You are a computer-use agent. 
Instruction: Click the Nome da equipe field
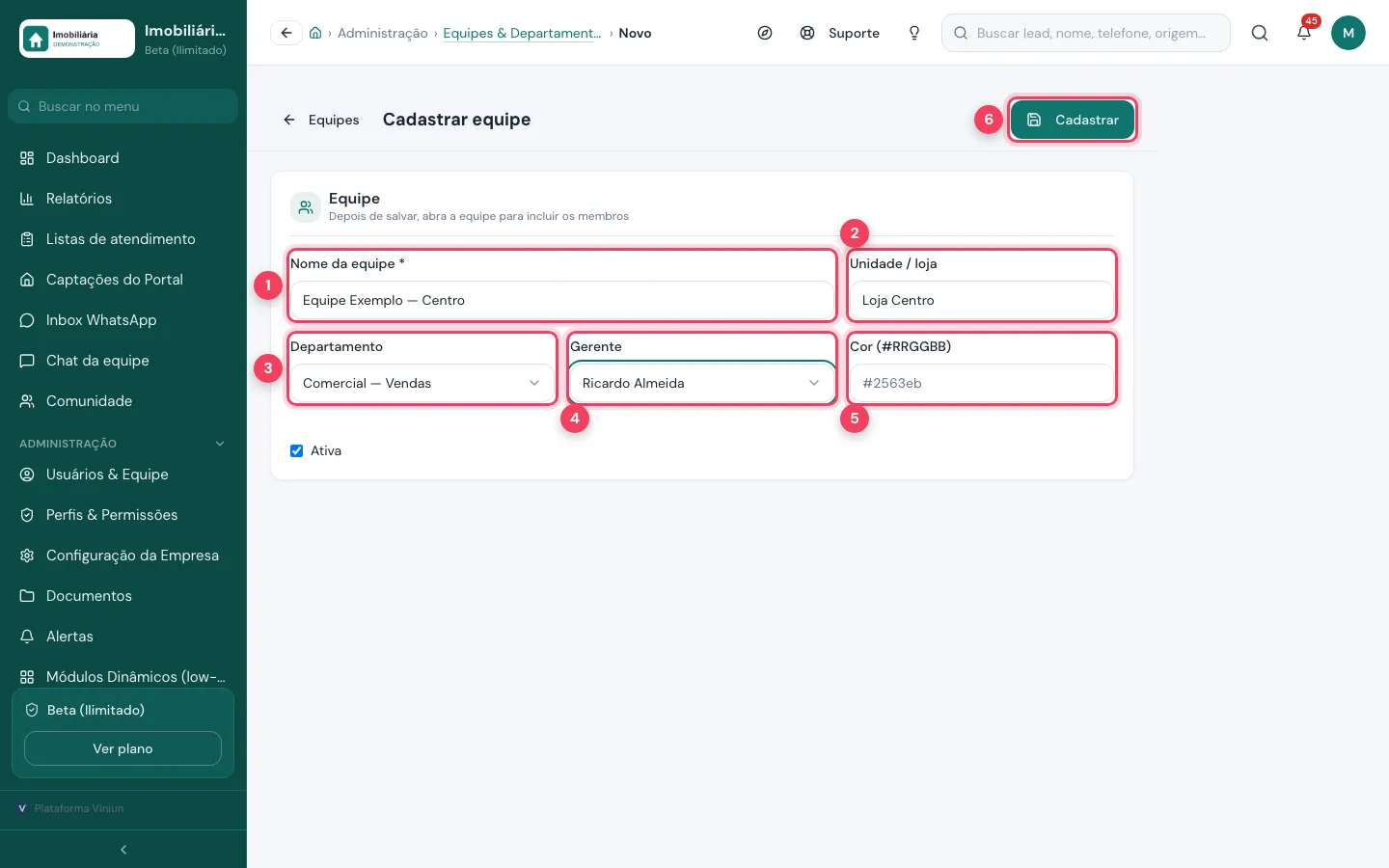562,300
